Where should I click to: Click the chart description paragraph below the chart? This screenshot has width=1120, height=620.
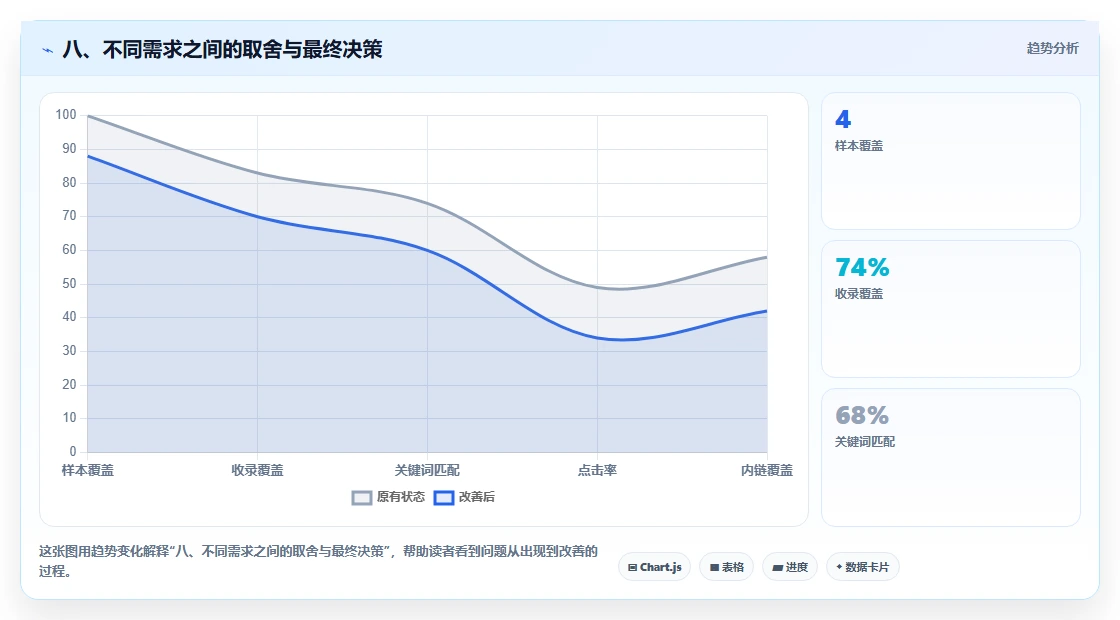click(318, 561)
